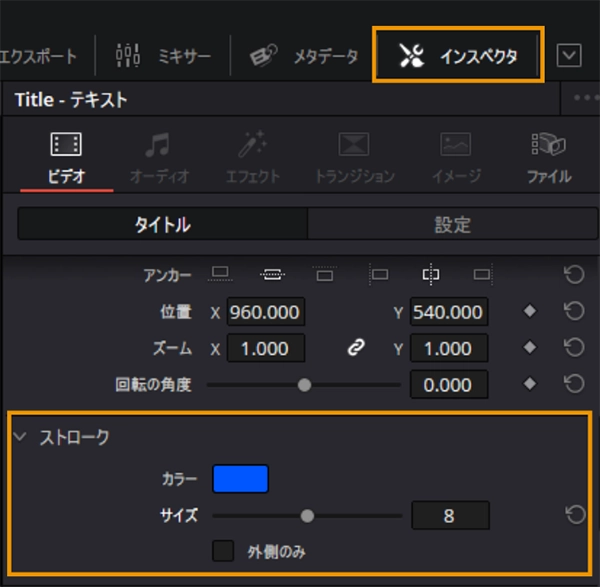Open the メタデータ panel
The width and height of the screenshot is (600, 587).
[x=303, y=56]
